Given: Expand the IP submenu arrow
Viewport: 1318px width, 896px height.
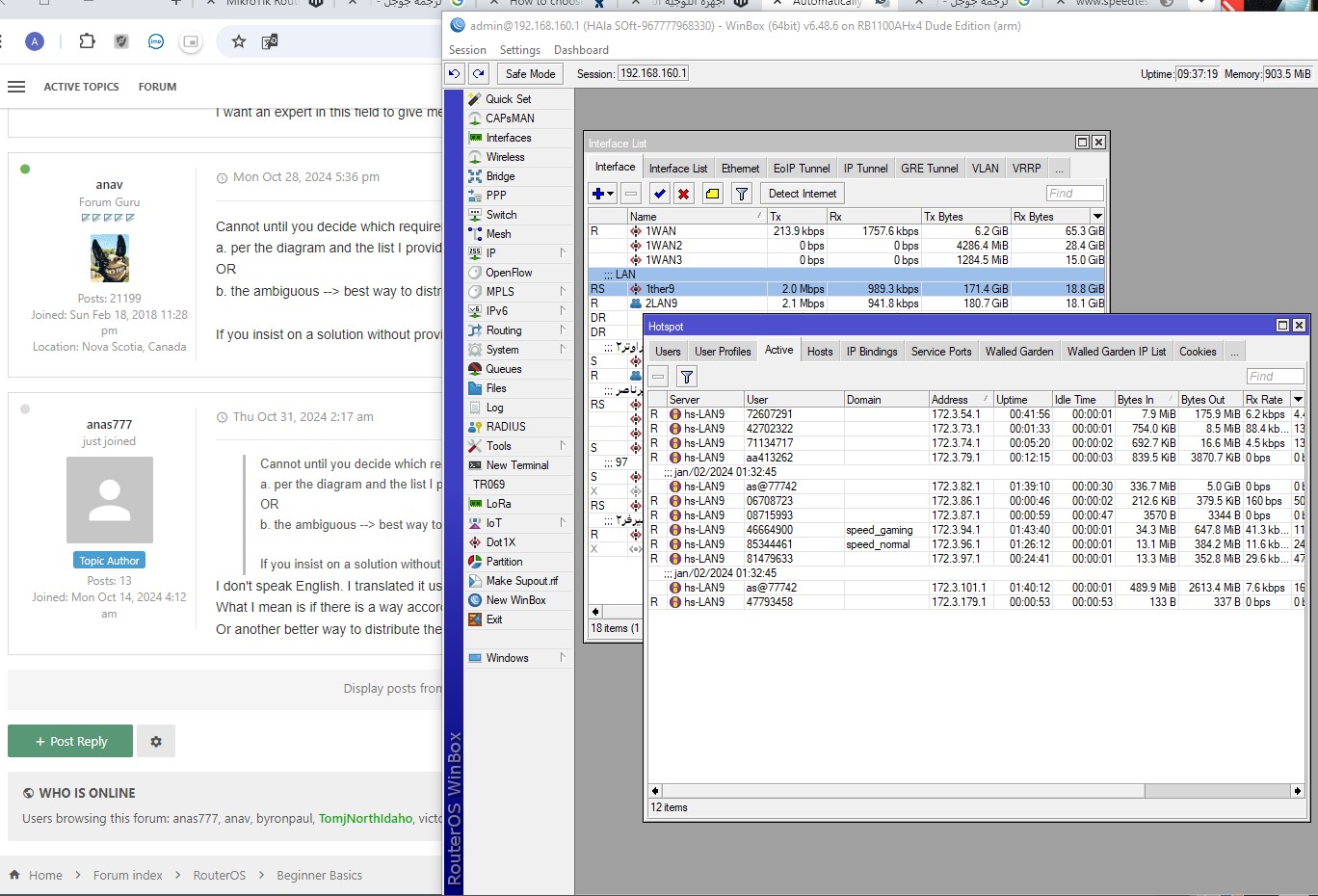Looking at the screenshot, I should pyautogui.click(x=563, y=252).
